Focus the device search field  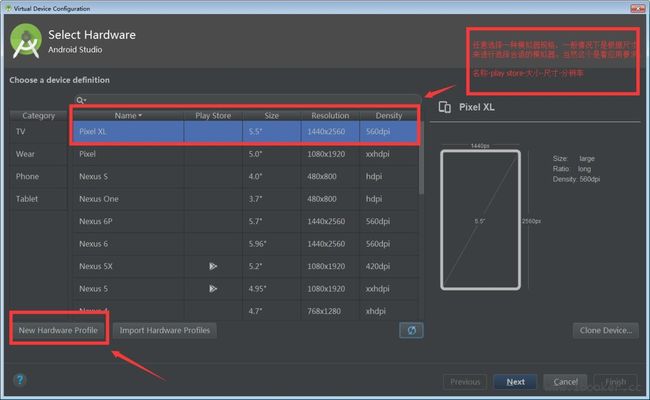click(x=247, y=100)
